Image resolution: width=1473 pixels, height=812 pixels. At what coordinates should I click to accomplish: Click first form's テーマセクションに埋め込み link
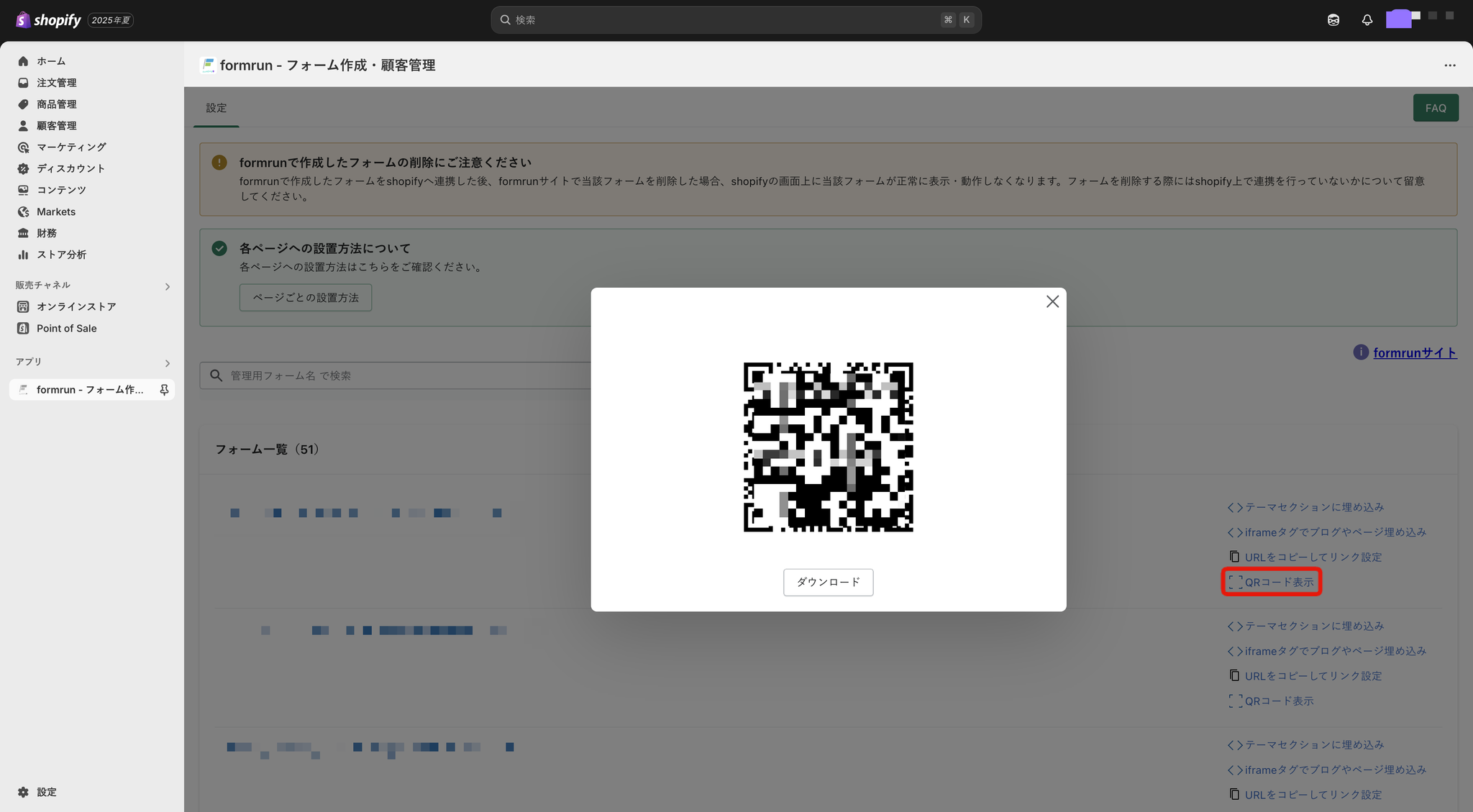pyautogui.click(x=1306, y=507)
